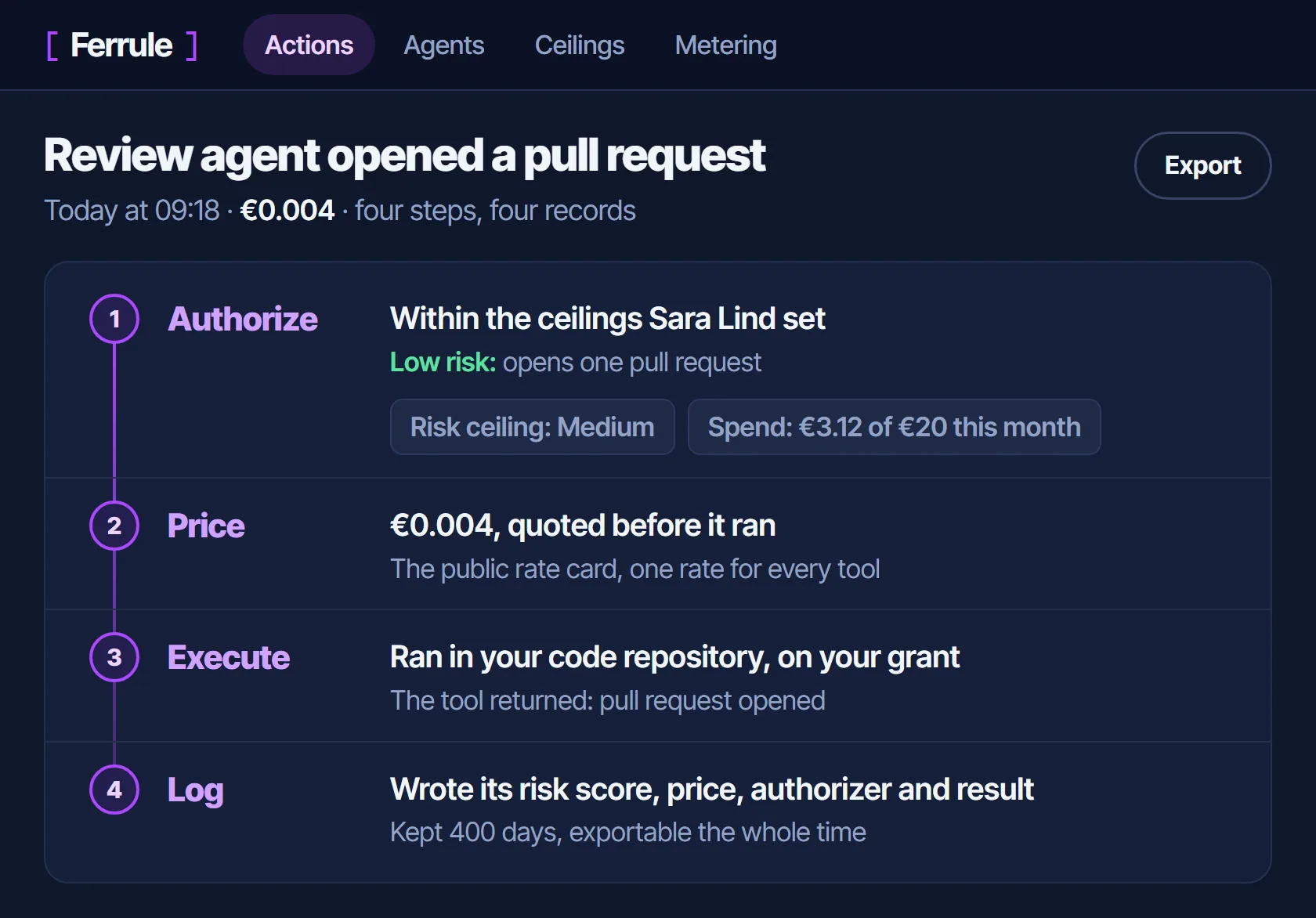The image size is (1316, 918).
Task: Open the Actions tab
Action: (x=309, y=45)
